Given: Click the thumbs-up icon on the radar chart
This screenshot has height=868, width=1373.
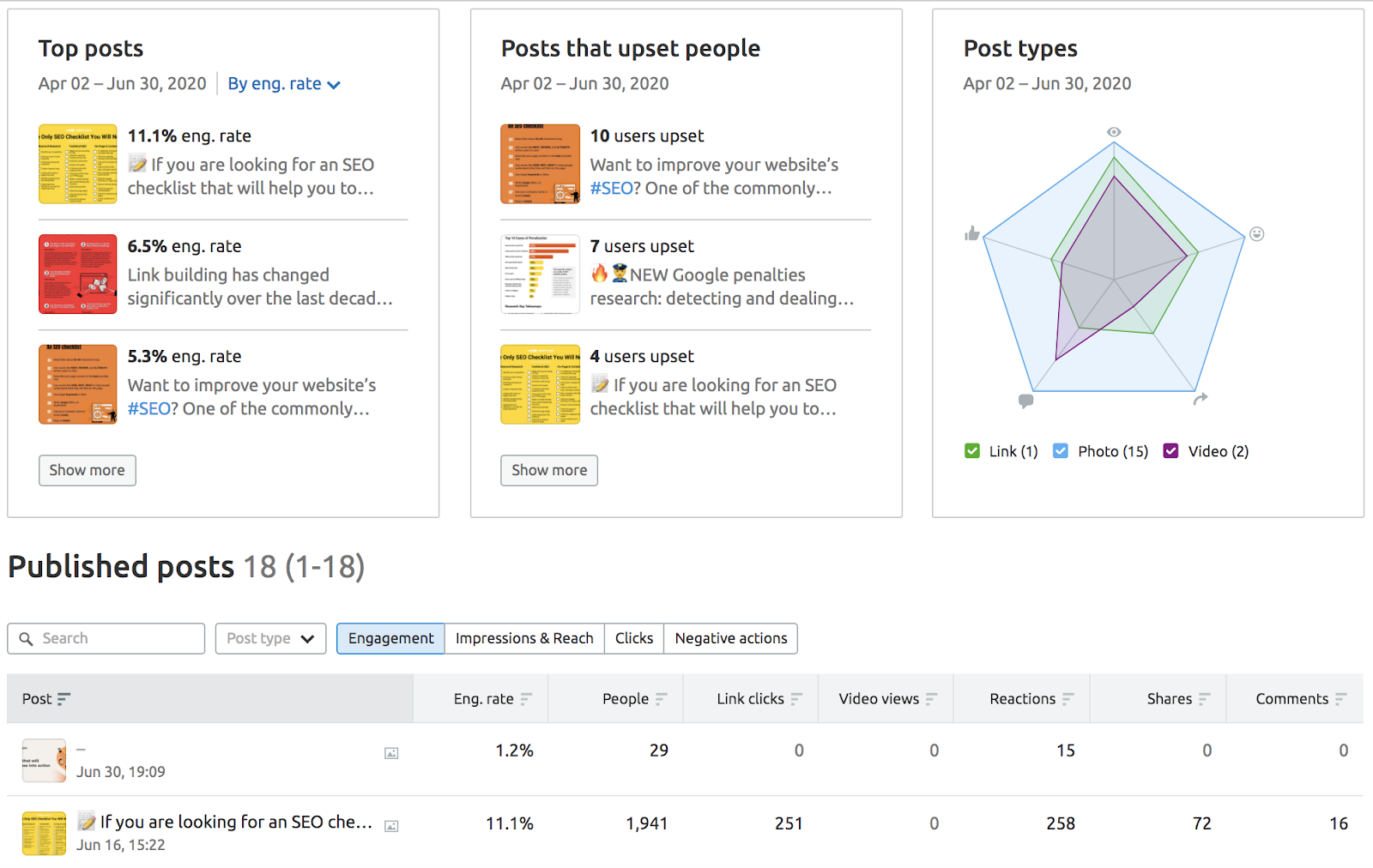Looking at the screenshot, I should coord(972,233).
